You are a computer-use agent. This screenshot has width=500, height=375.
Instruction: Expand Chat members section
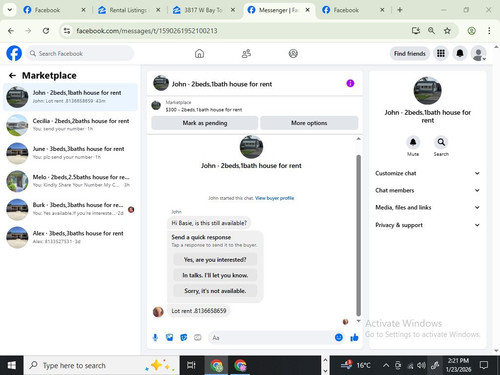click(x=428, y=190)
